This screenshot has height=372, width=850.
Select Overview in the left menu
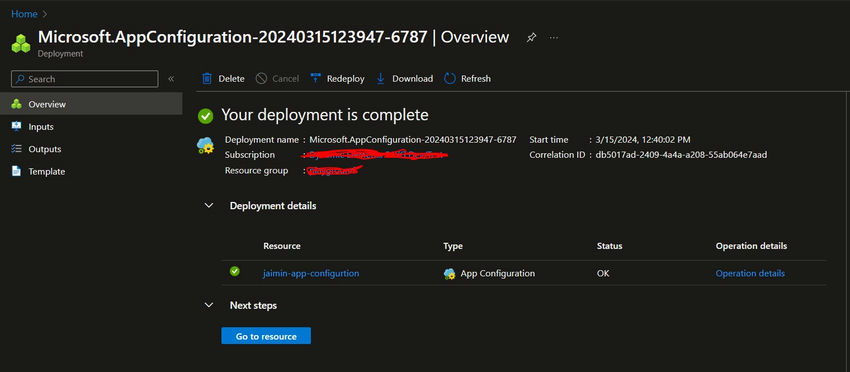tap(91, 104)
